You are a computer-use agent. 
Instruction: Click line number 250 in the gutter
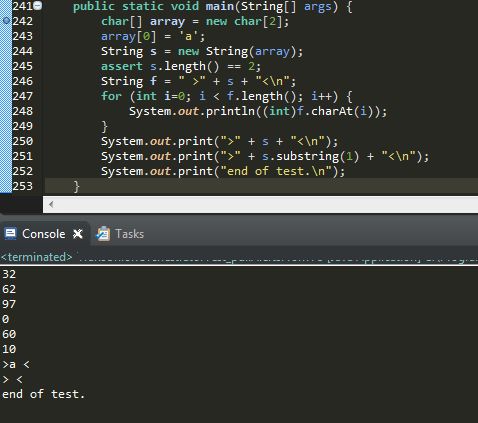click(x=23, y=141)
